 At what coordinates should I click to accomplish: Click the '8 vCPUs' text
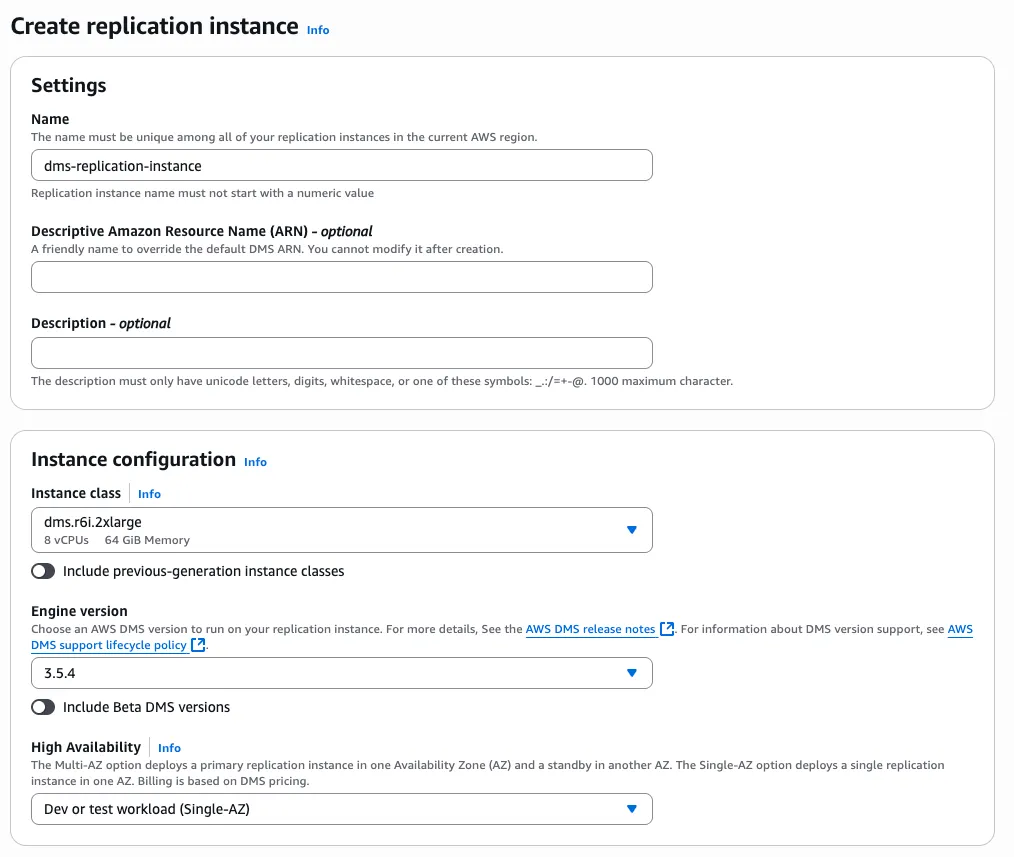coord(66,540)
